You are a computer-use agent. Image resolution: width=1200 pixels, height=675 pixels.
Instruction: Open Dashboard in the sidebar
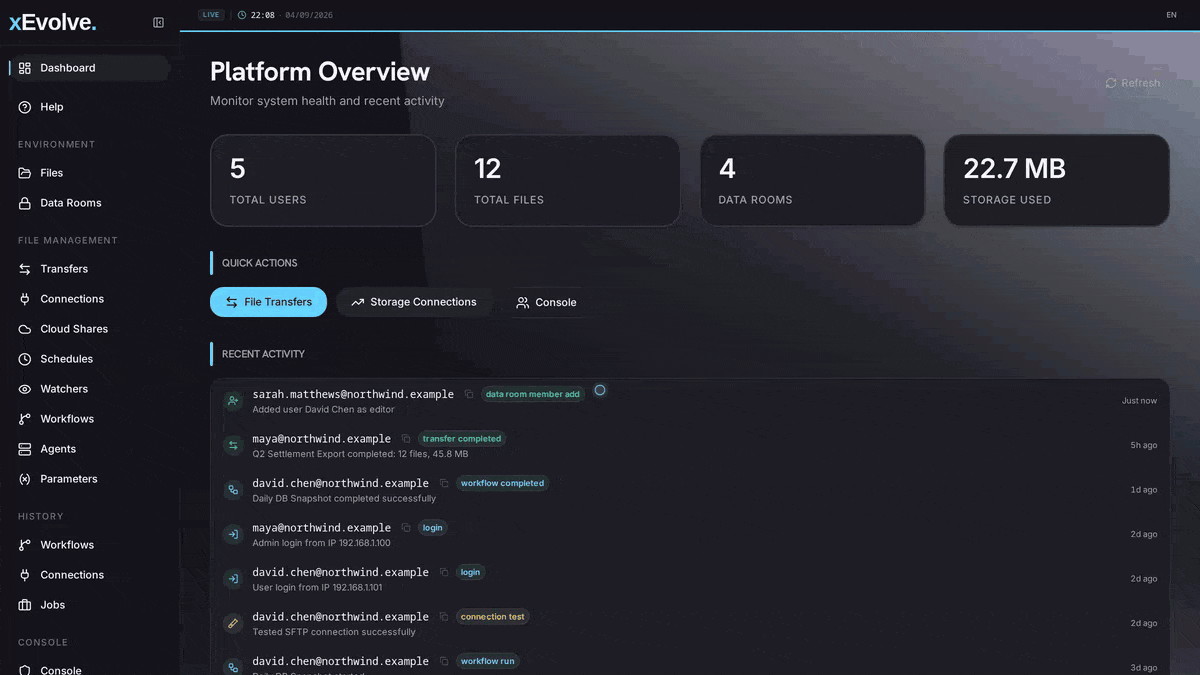coord(89,68)
